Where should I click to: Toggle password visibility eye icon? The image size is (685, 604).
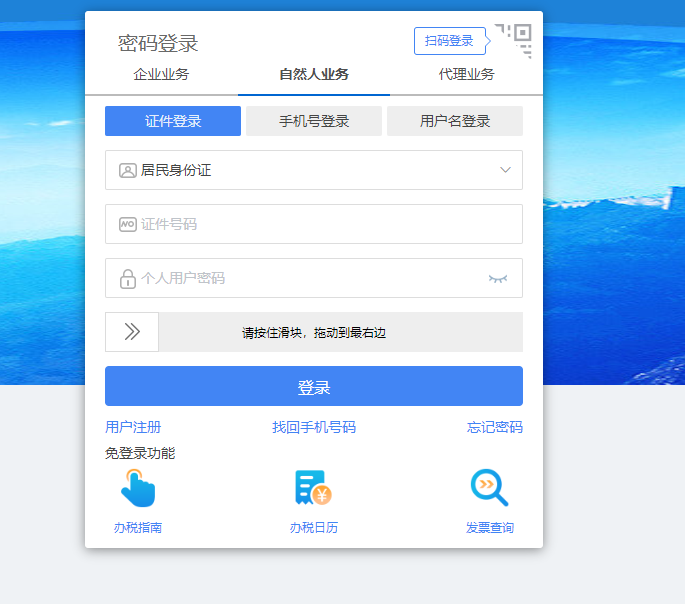click(x=498, y=279)
